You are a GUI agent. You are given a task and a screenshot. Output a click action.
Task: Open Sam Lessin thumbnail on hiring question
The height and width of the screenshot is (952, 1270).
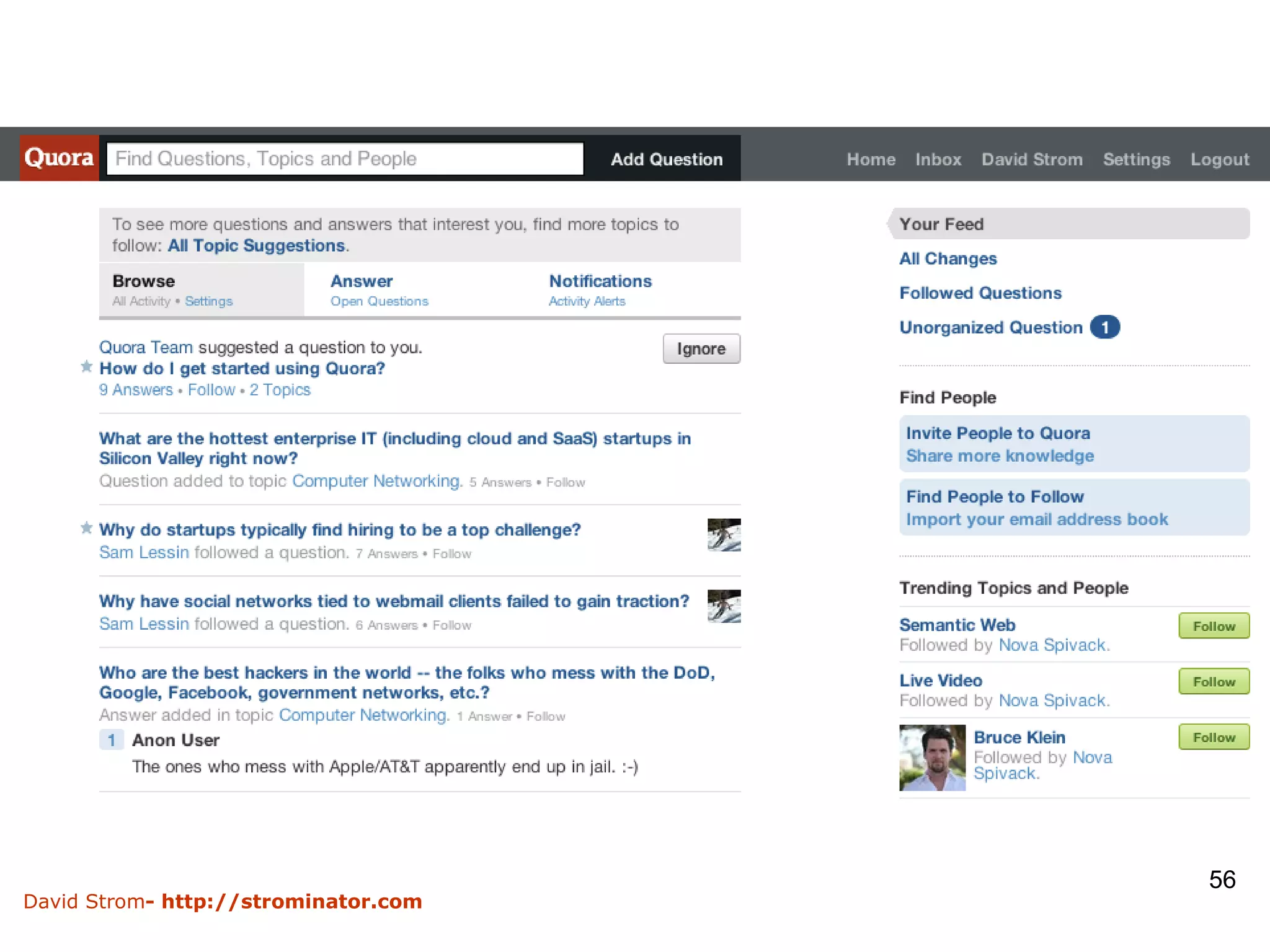[724, 535]
